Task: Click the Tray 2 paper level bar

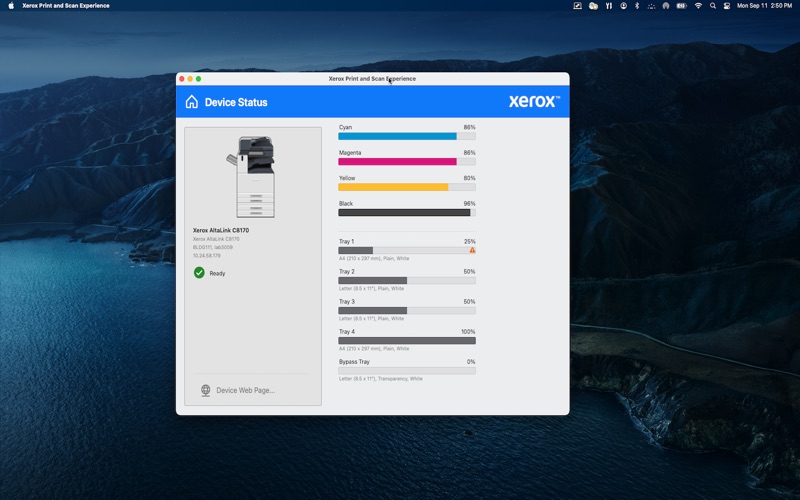Action: click(x=407, y=281)
